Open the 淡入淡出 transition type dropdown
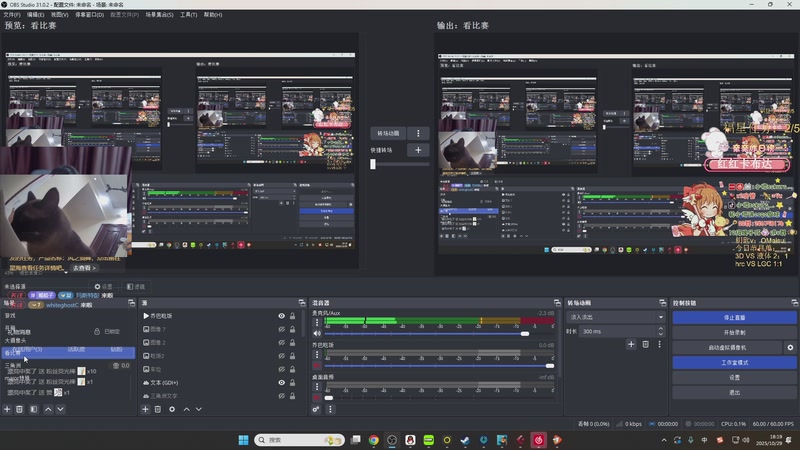800x450 pixels. 615,317
